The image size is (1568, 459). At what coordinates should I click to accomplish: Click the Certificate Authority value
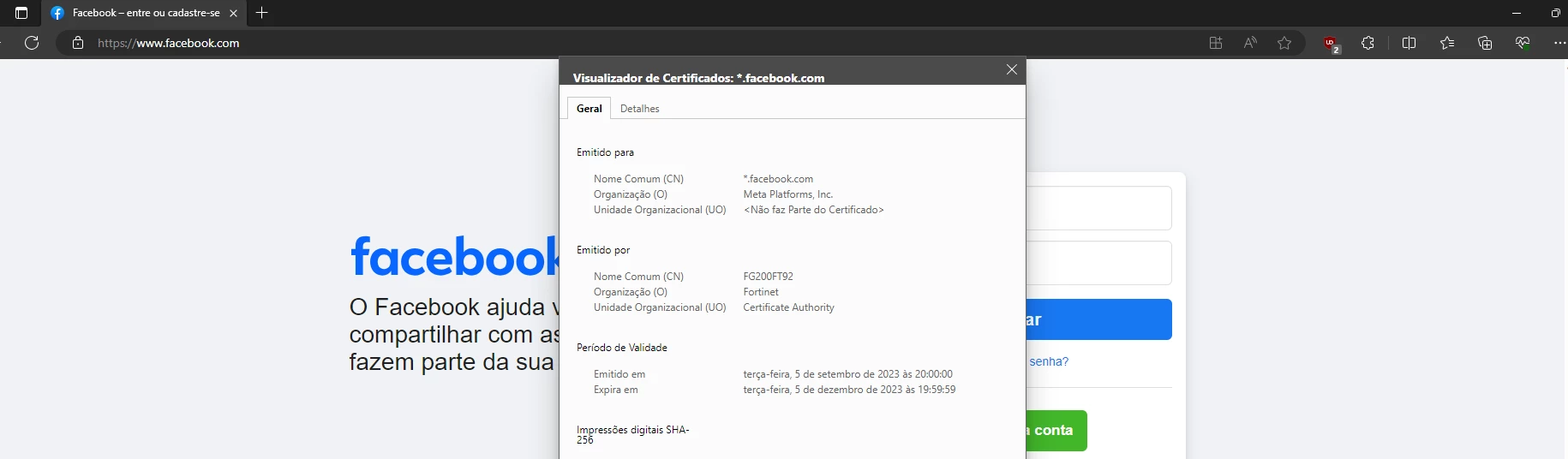(788, 307)
